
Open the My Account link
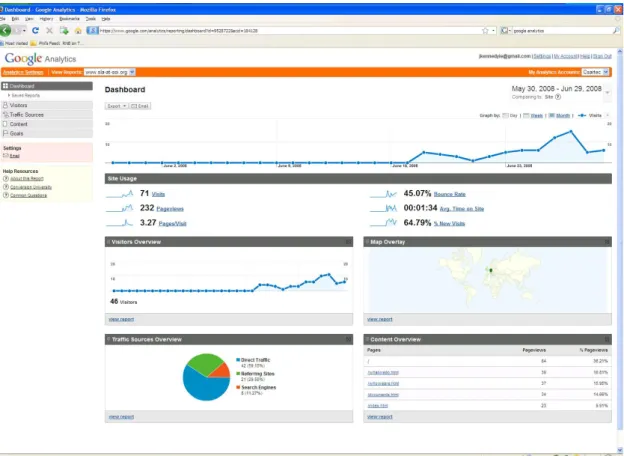(566, 56)
